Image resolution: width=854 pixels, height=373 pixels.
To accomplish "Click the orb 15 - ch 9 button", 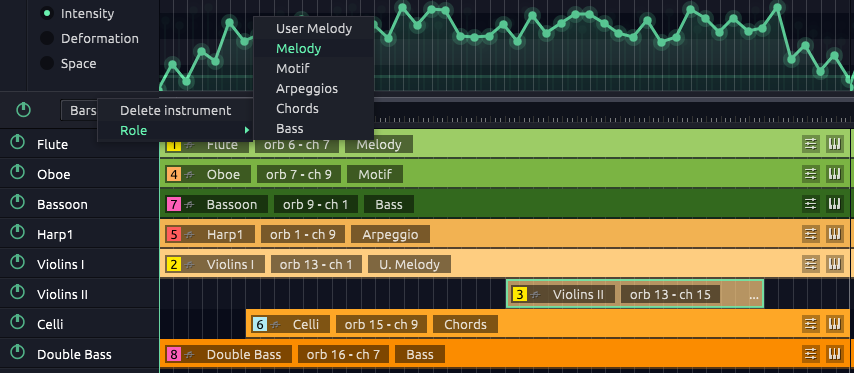I will click(381, 325).
